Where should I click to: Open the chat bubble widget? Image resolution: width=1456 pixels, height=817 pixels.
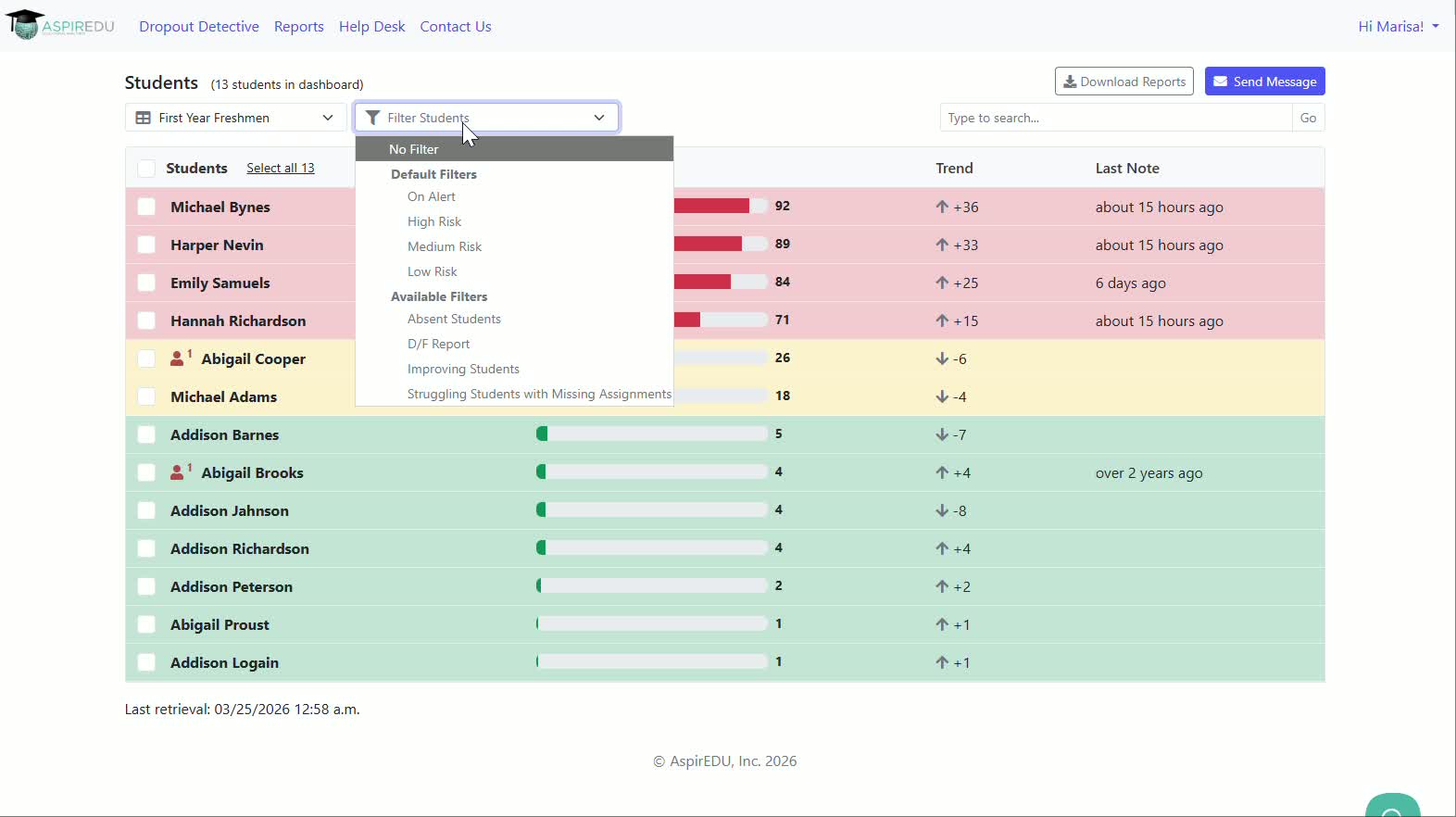tap(1392, 806)
